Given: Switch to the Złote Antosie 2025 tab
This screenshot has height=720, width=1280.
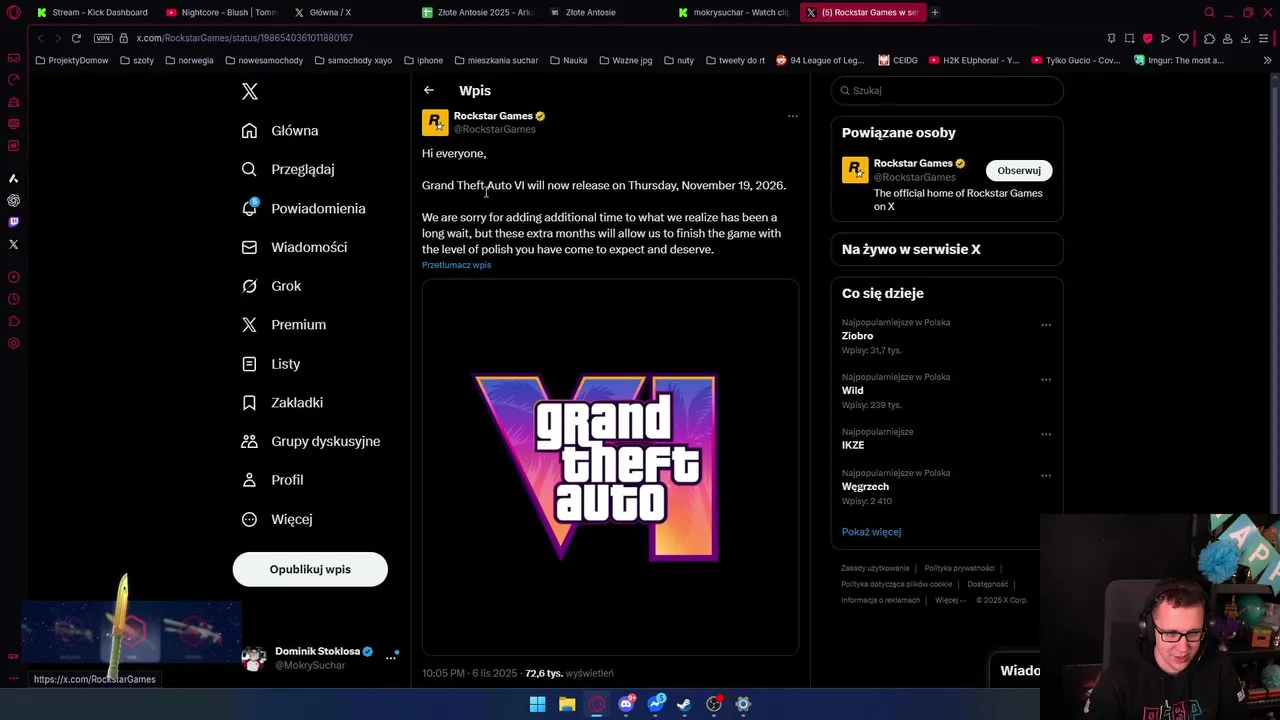Looking at the screenshot, I should pos(478,12).
